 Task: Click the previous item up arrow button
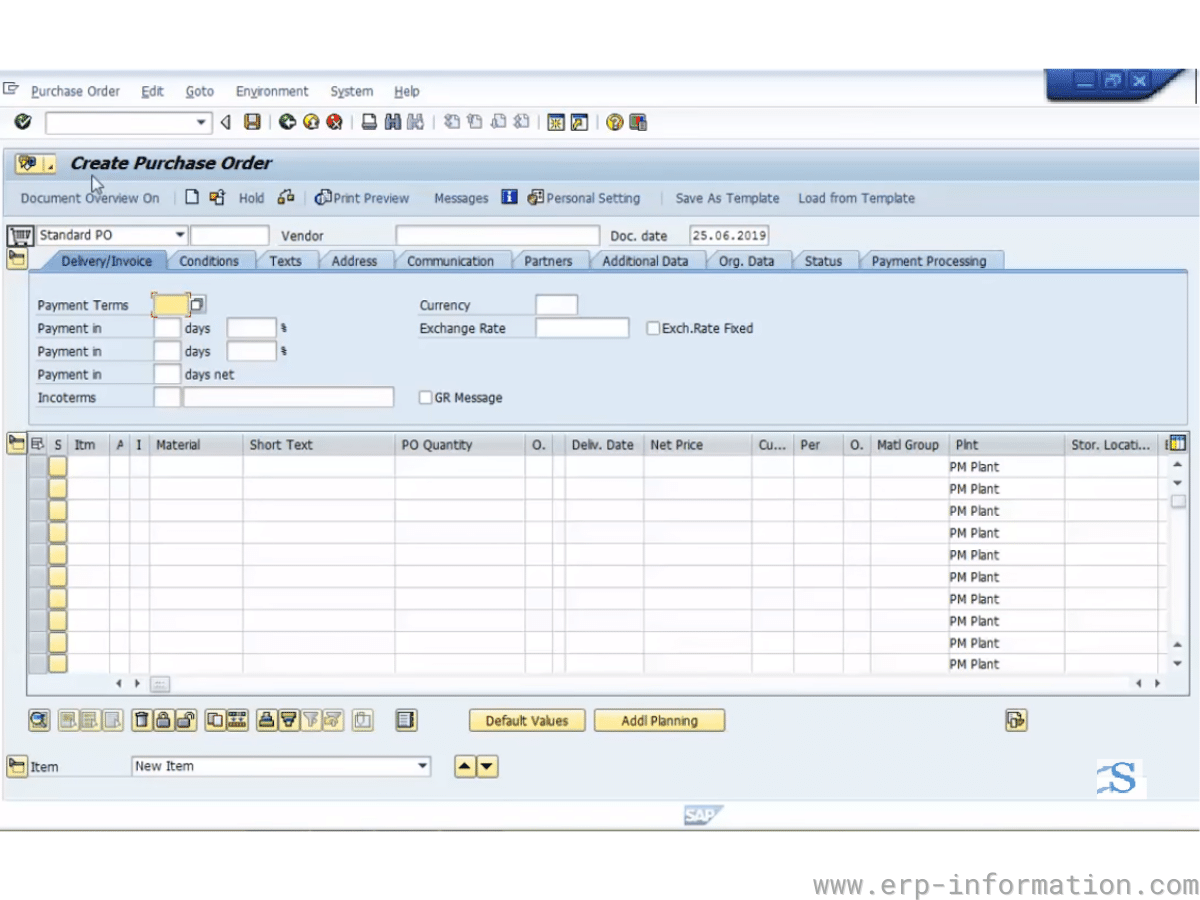[465, 766]
